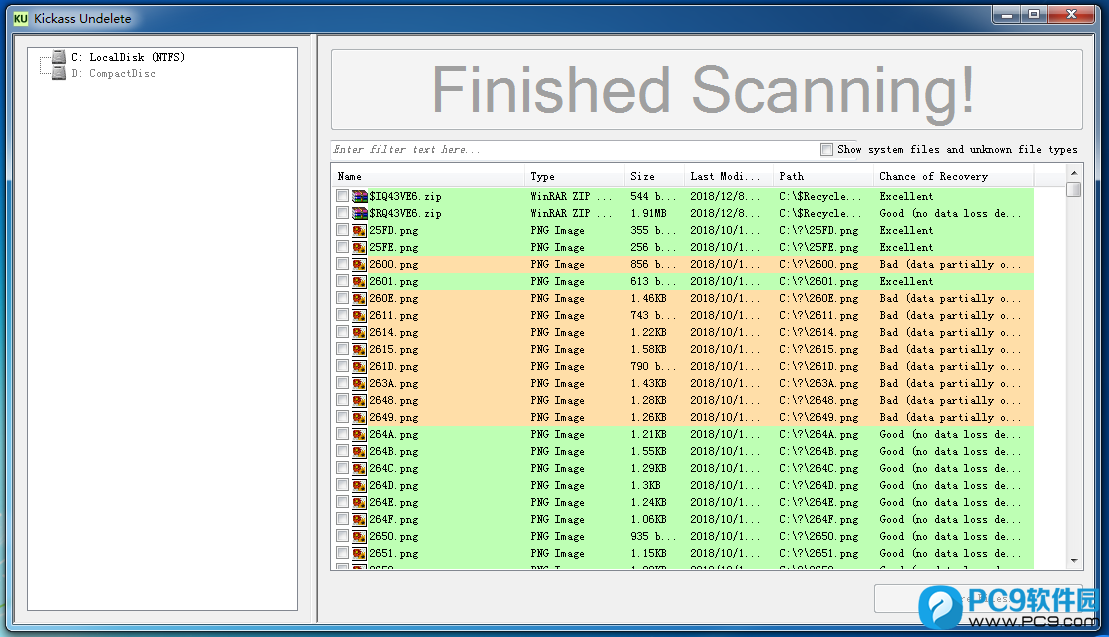The height and width of the screenshot is (637, 1109).
Task: Click the PNG icon of 2649.png
Action: (360, 417)
